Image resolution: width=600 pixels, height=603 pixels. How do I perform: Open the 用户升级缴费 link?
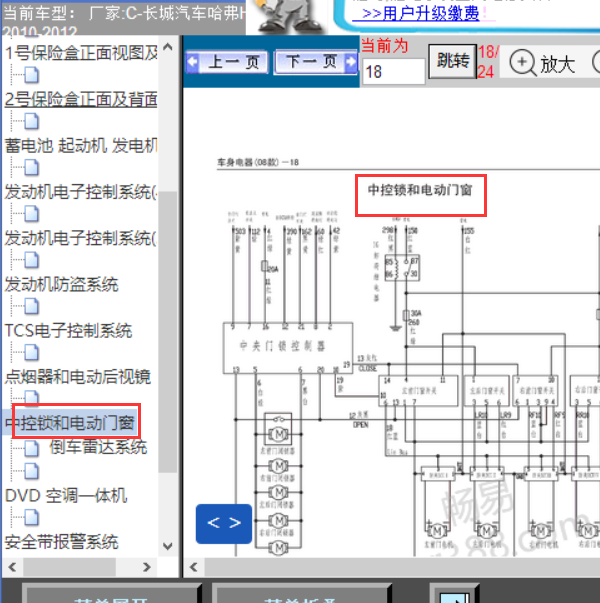point(415,14)
